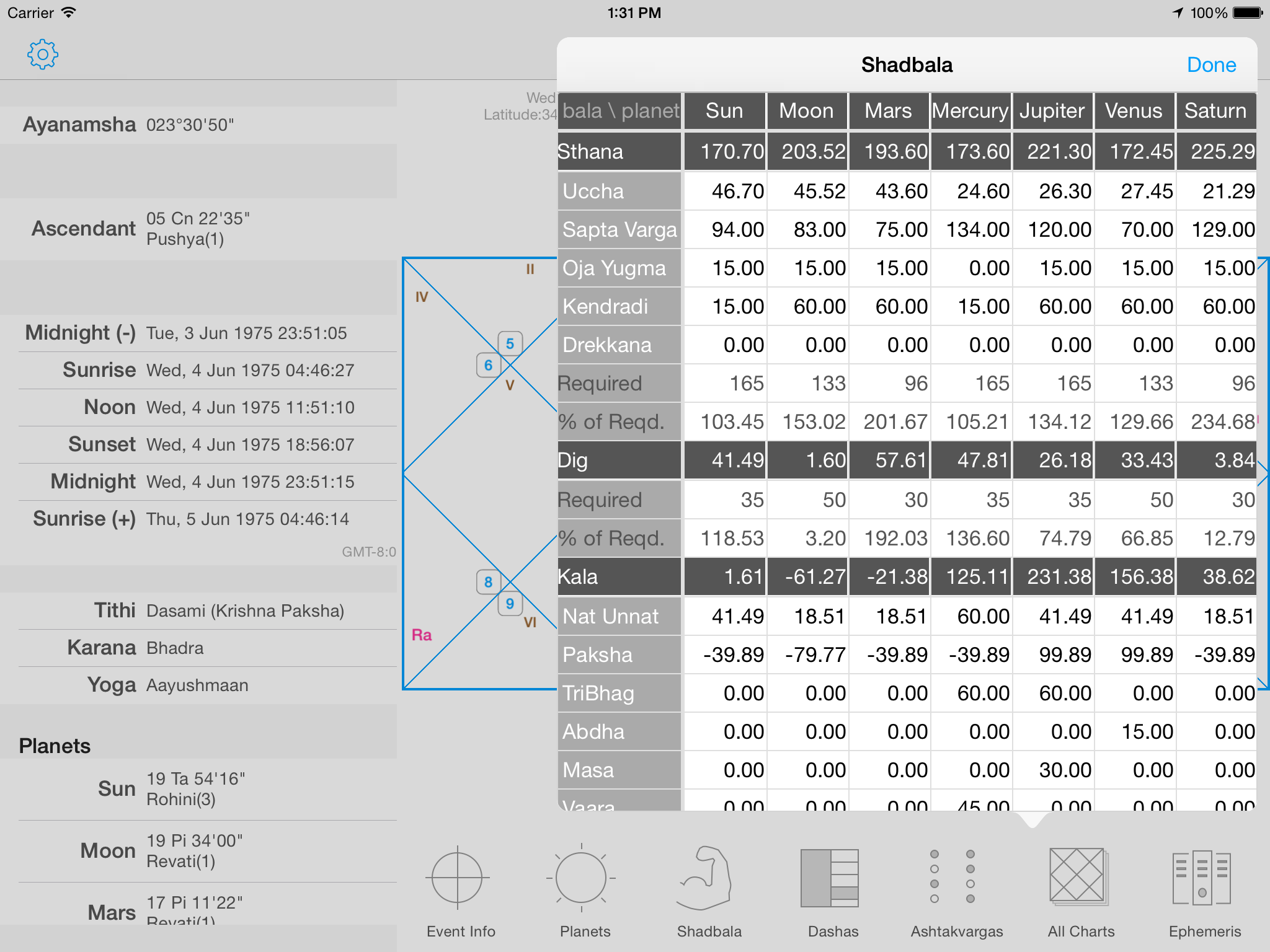The height and width of the screenshot is (952, 1270).
Task: Open settings with the gear icon
Action: pos(43,55)
